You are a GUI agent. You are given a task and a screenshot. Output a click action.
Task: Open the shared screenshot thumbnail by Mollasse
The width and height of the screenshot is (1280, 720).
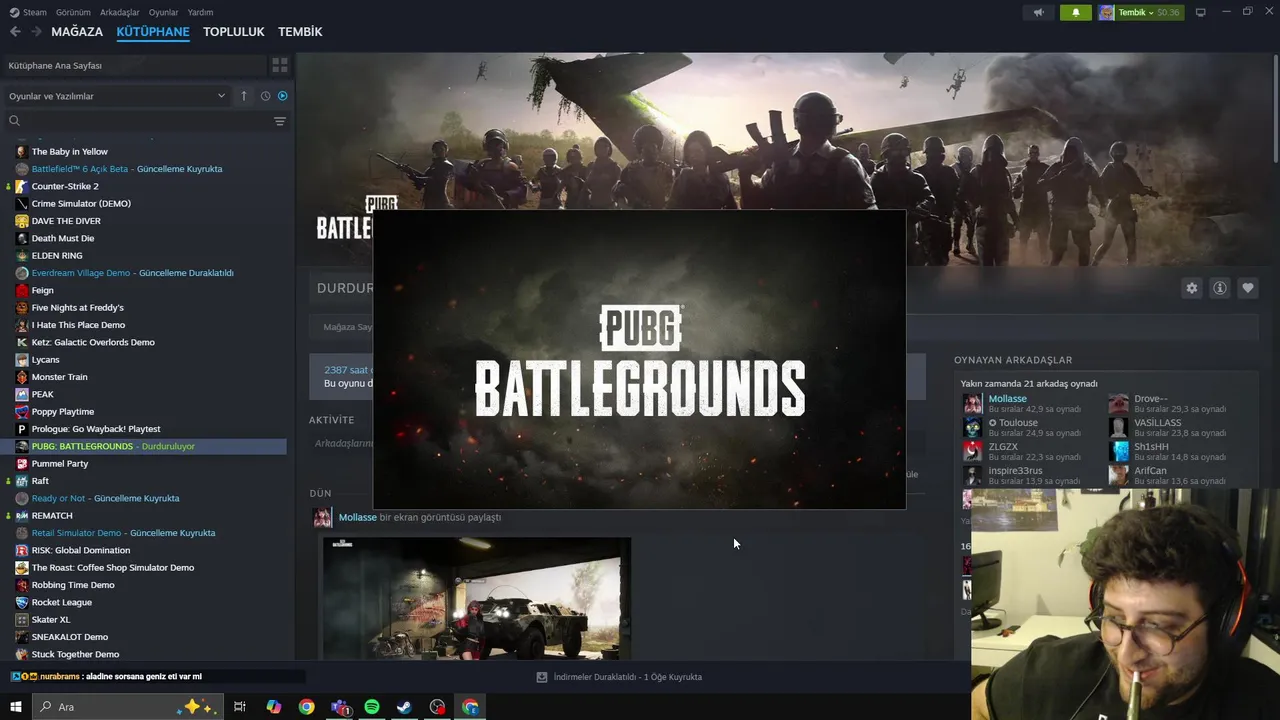[476, 599]
